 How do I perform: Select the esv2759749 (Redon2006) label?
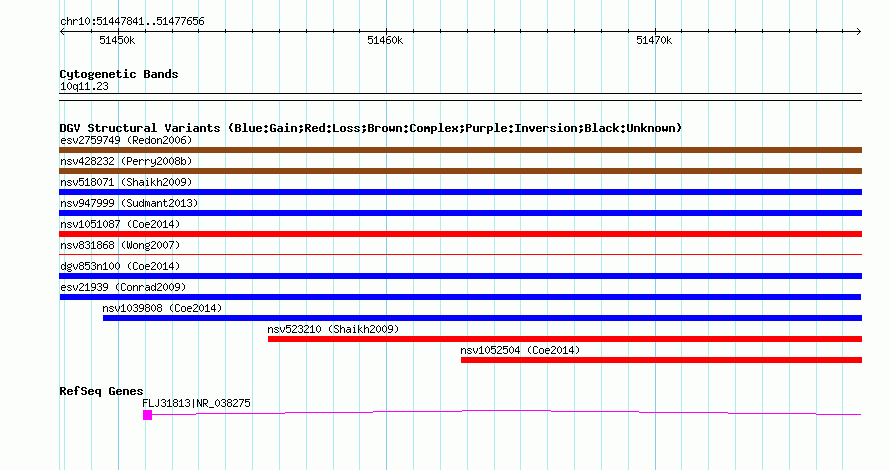pos(126,140)
